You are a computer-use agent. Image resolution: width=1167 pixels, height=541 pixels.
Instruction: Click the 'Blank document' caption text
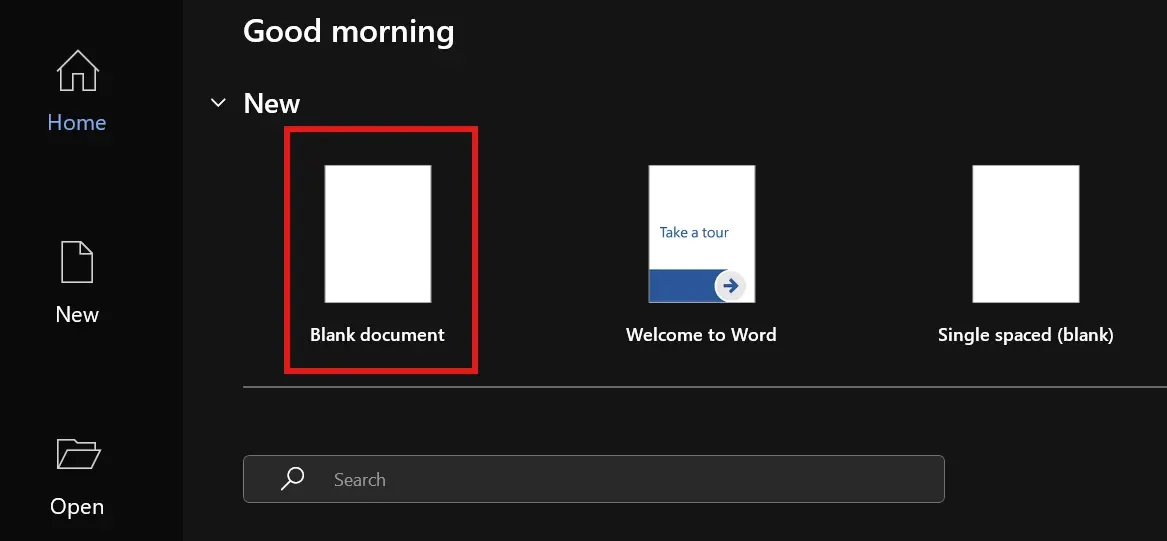click(377, 335)
